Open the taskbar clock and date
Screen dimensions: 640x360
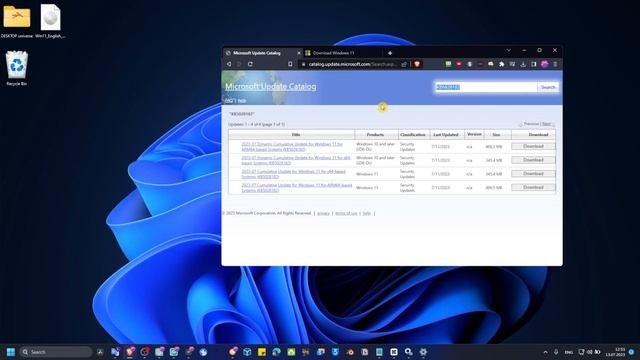pos(615,352)
